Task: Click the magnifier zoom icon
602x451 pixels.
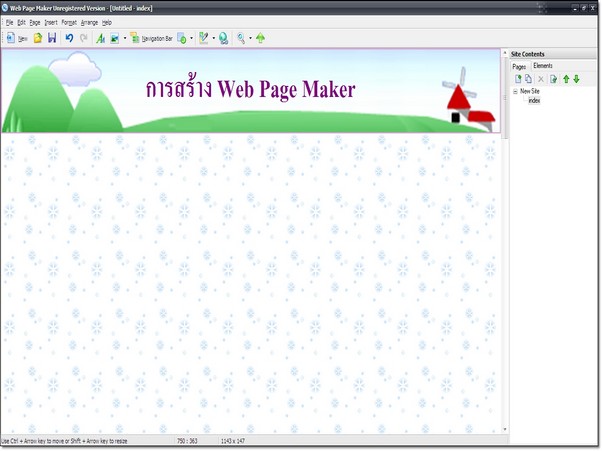Action: (241, 38)
